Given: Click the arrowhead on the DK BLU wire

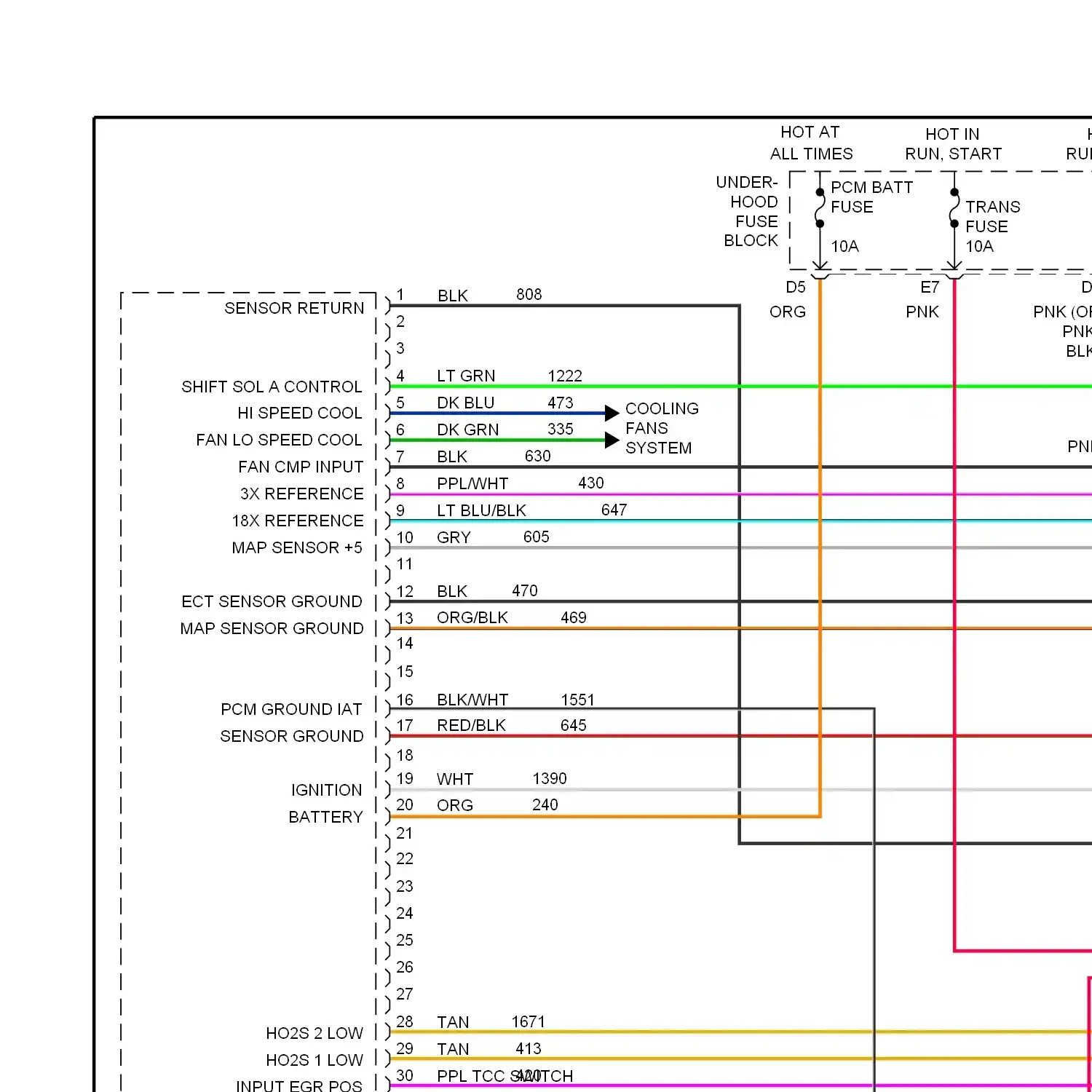Looking at the screenshot, I should tap(612, 413).
